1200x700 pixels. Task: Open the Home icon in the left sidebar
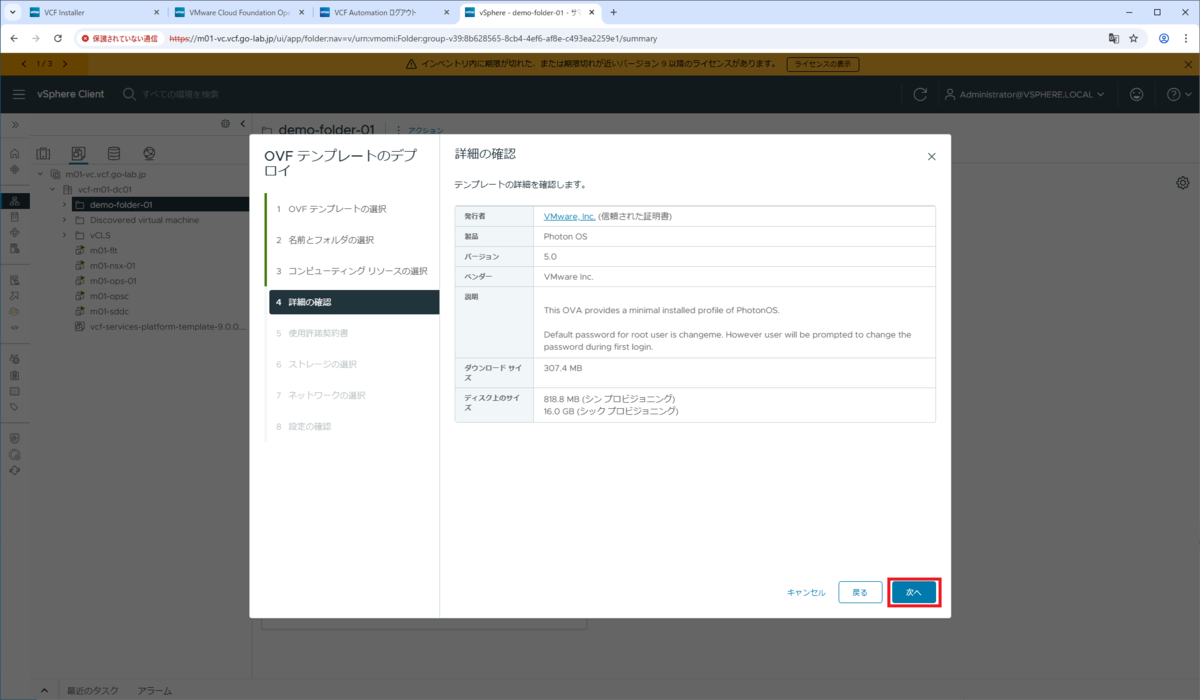click(x=14, y=154)
